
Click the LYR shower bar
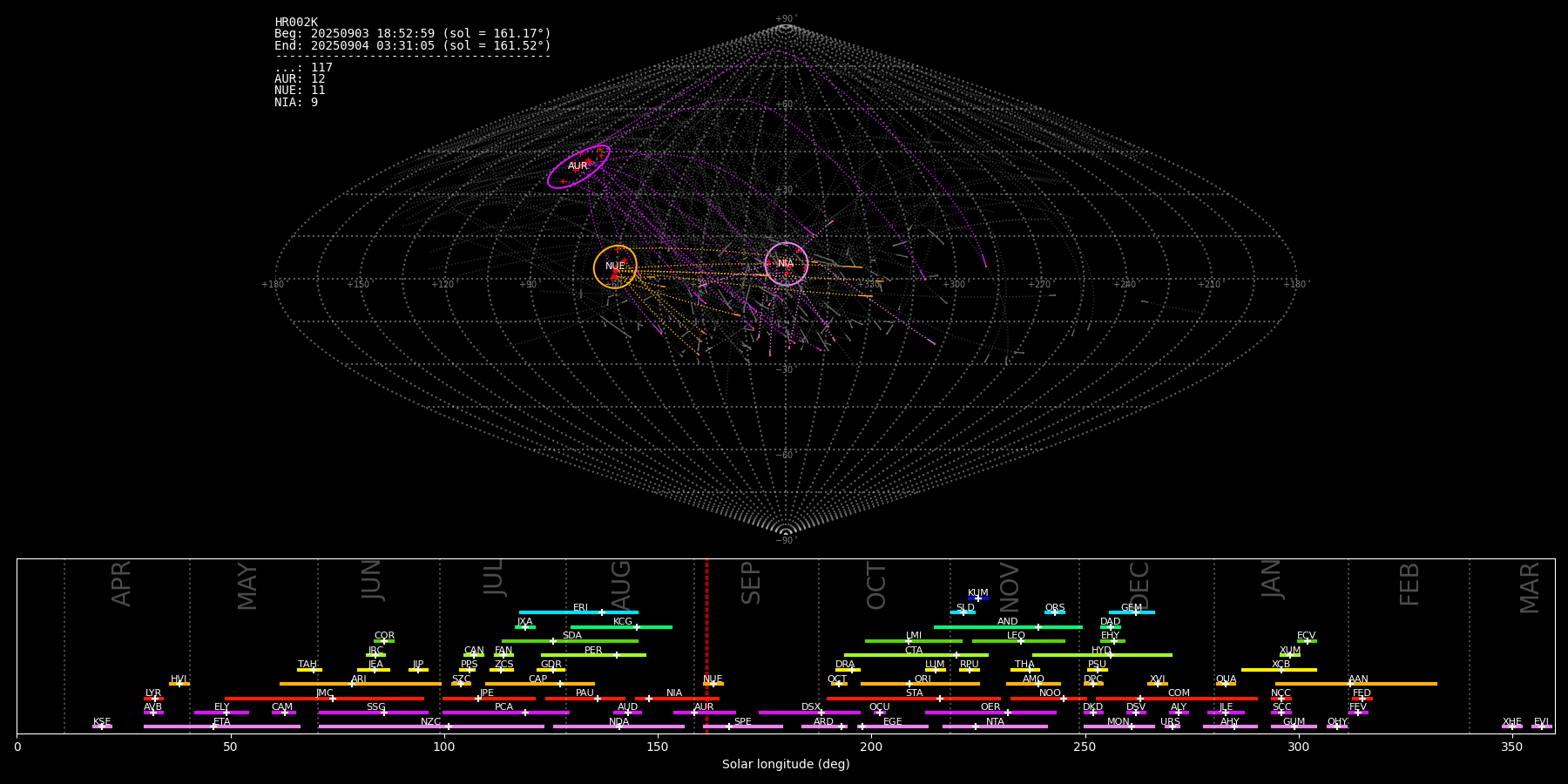(153, 699)
